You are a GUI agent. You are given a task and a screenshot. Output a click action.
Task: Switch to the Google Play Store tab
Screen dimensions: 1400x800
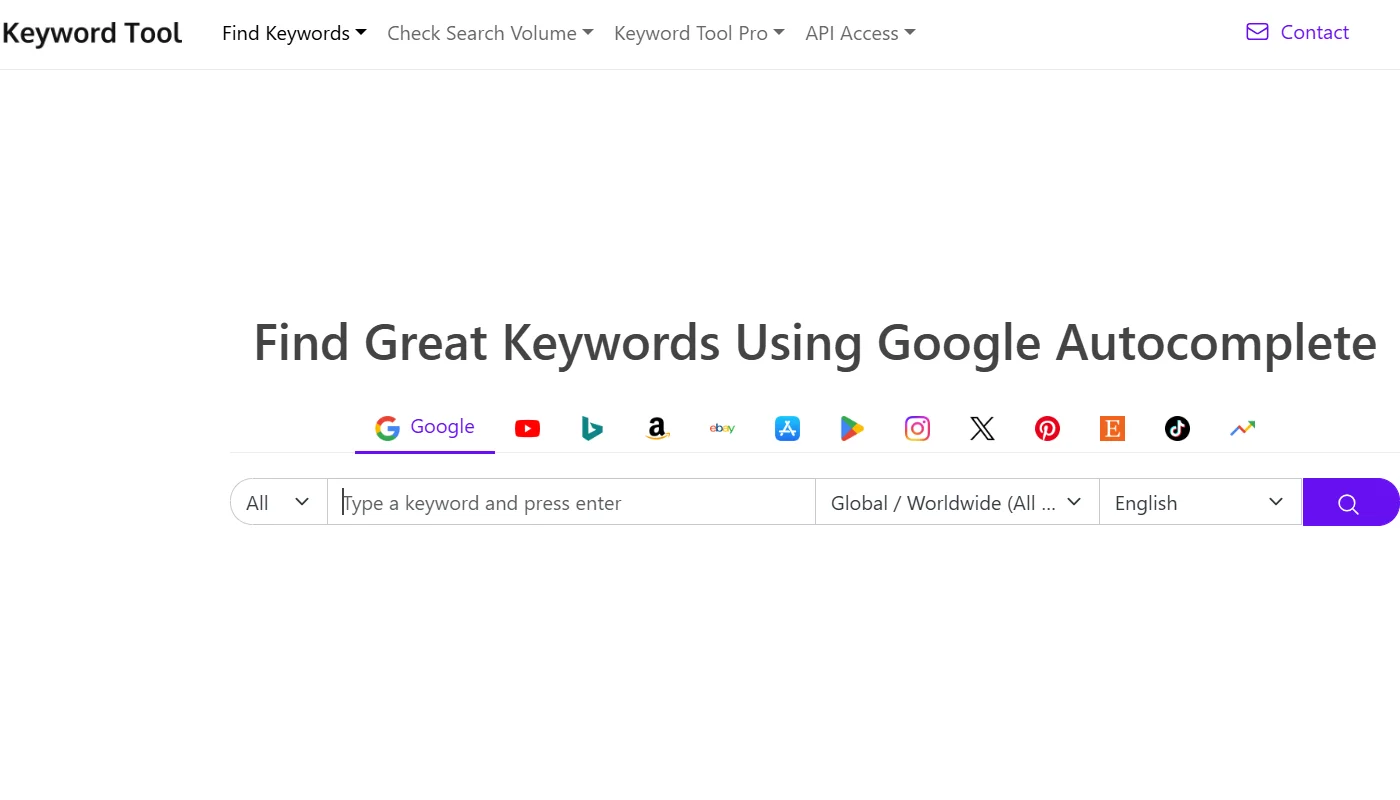click(852, 429)
